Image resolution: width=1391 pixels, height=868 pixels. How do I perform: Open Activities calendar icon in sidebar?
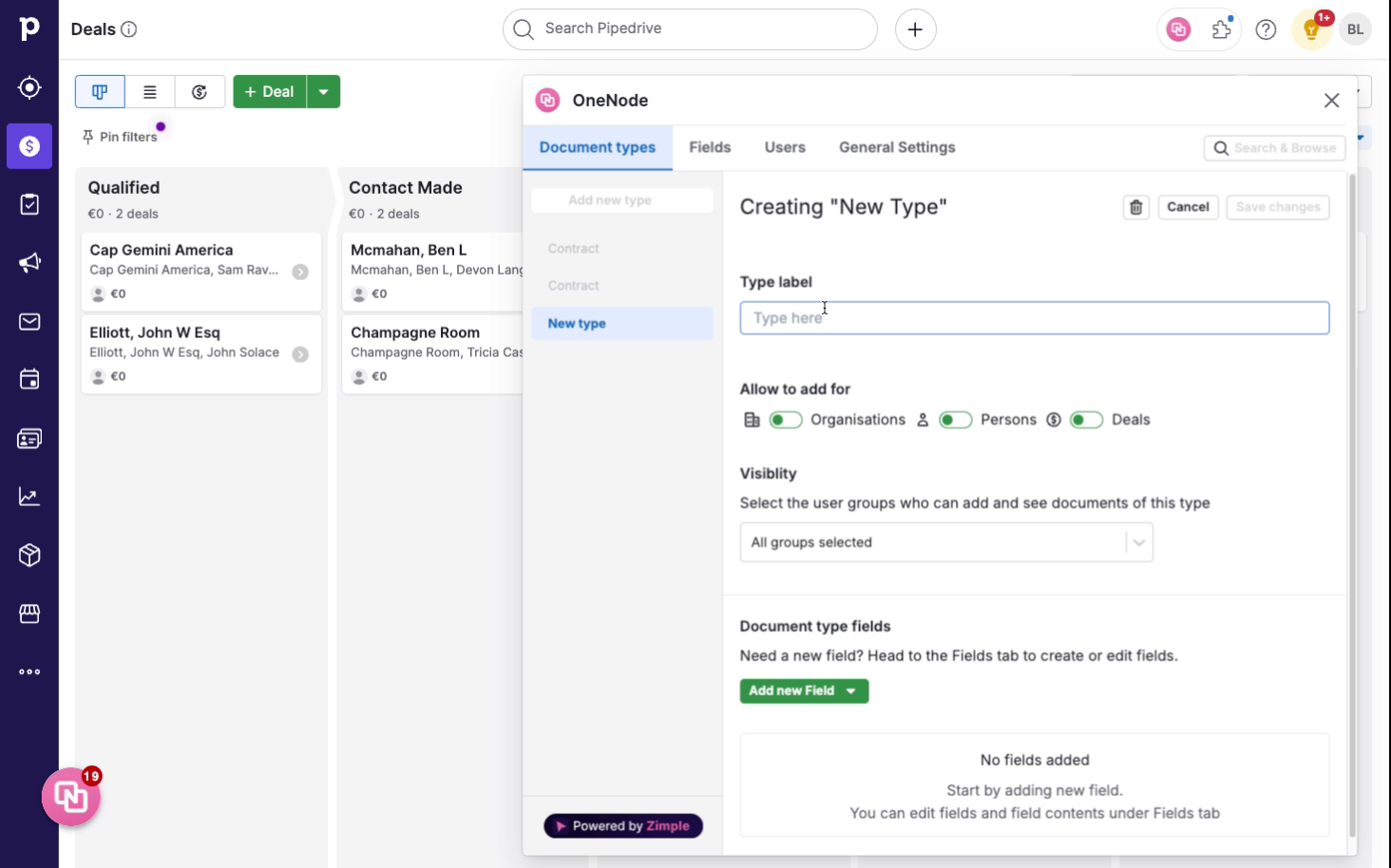29,380
